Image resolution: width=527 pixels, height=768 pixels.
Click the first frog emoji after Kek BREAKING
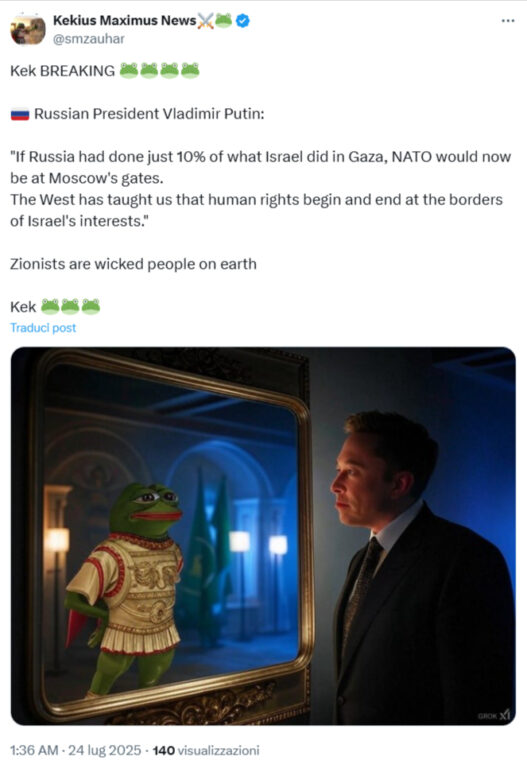click(x=129, y=71)
